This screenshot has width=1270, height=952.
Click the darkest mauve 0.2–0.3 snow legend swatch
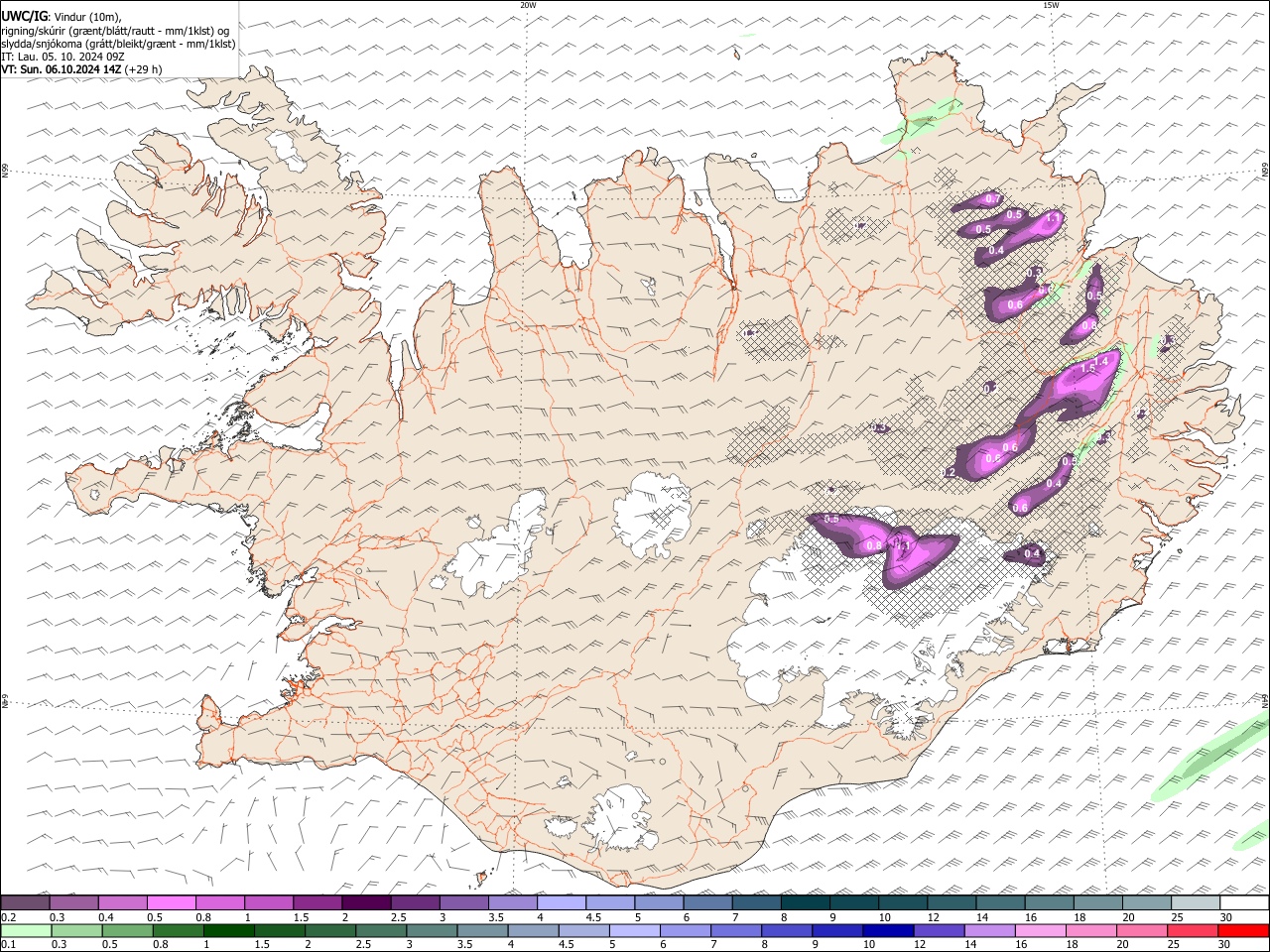click(26, 902)
